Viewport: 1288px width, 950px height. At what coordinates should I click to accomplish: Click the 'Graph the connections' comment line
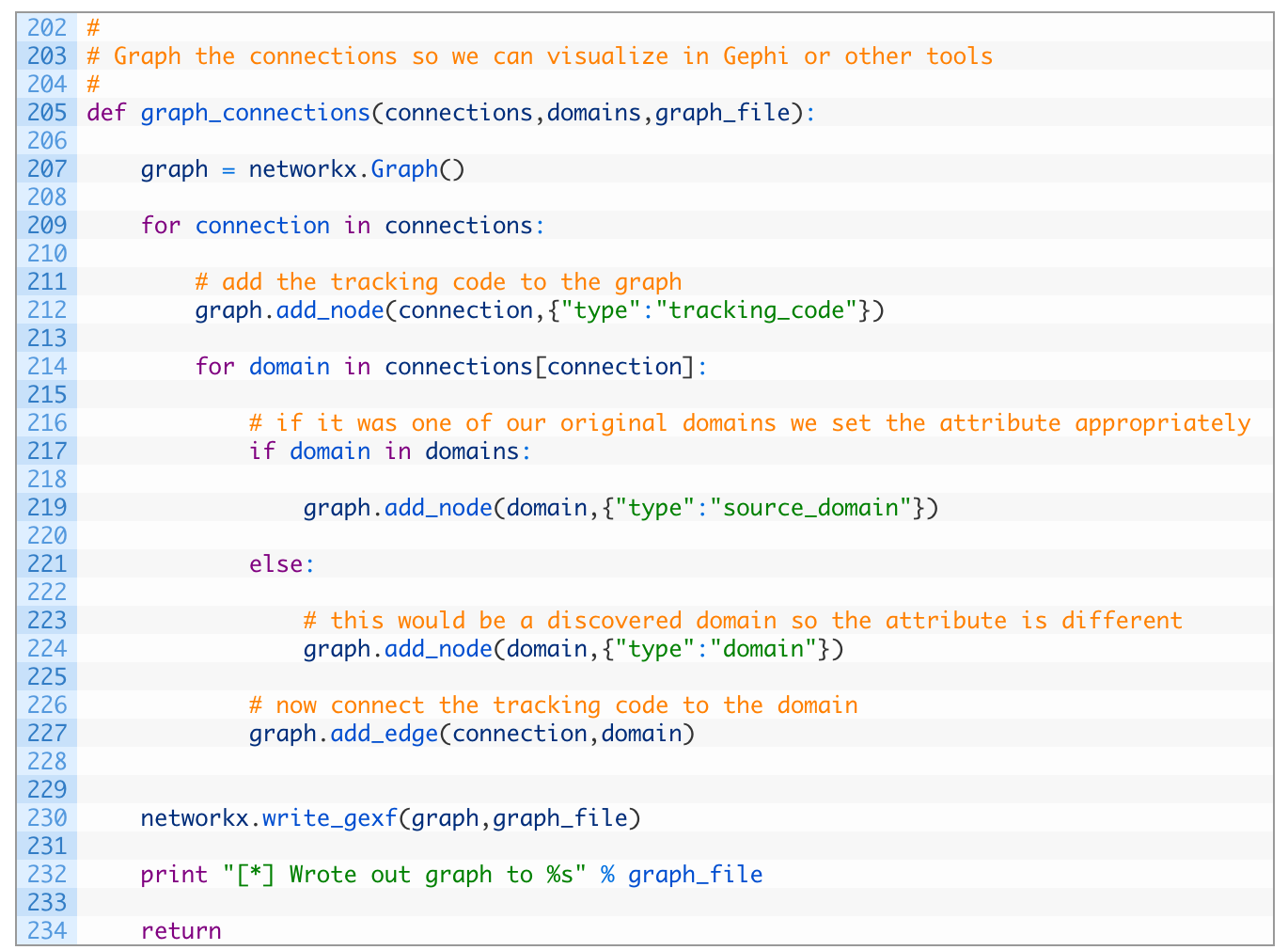click(x=540, y=56)
